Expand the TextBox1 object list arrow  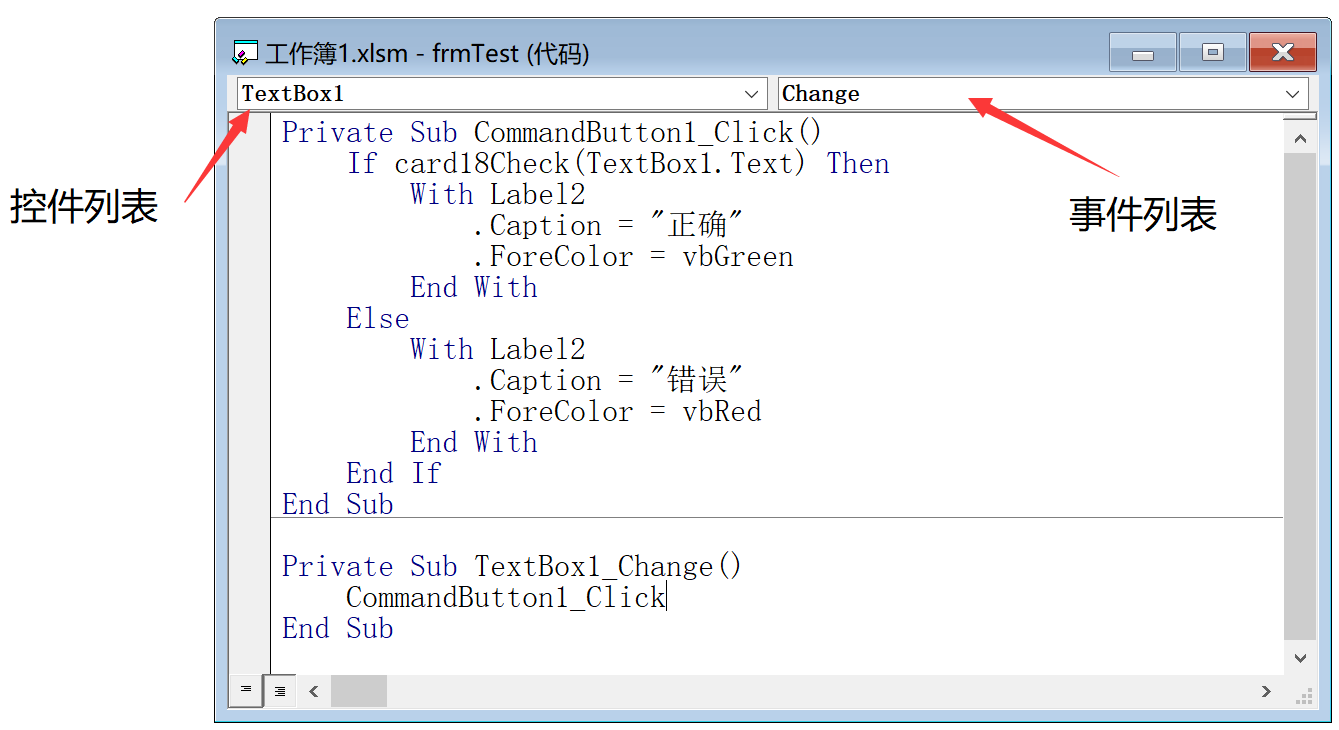(x=752, y=94)
